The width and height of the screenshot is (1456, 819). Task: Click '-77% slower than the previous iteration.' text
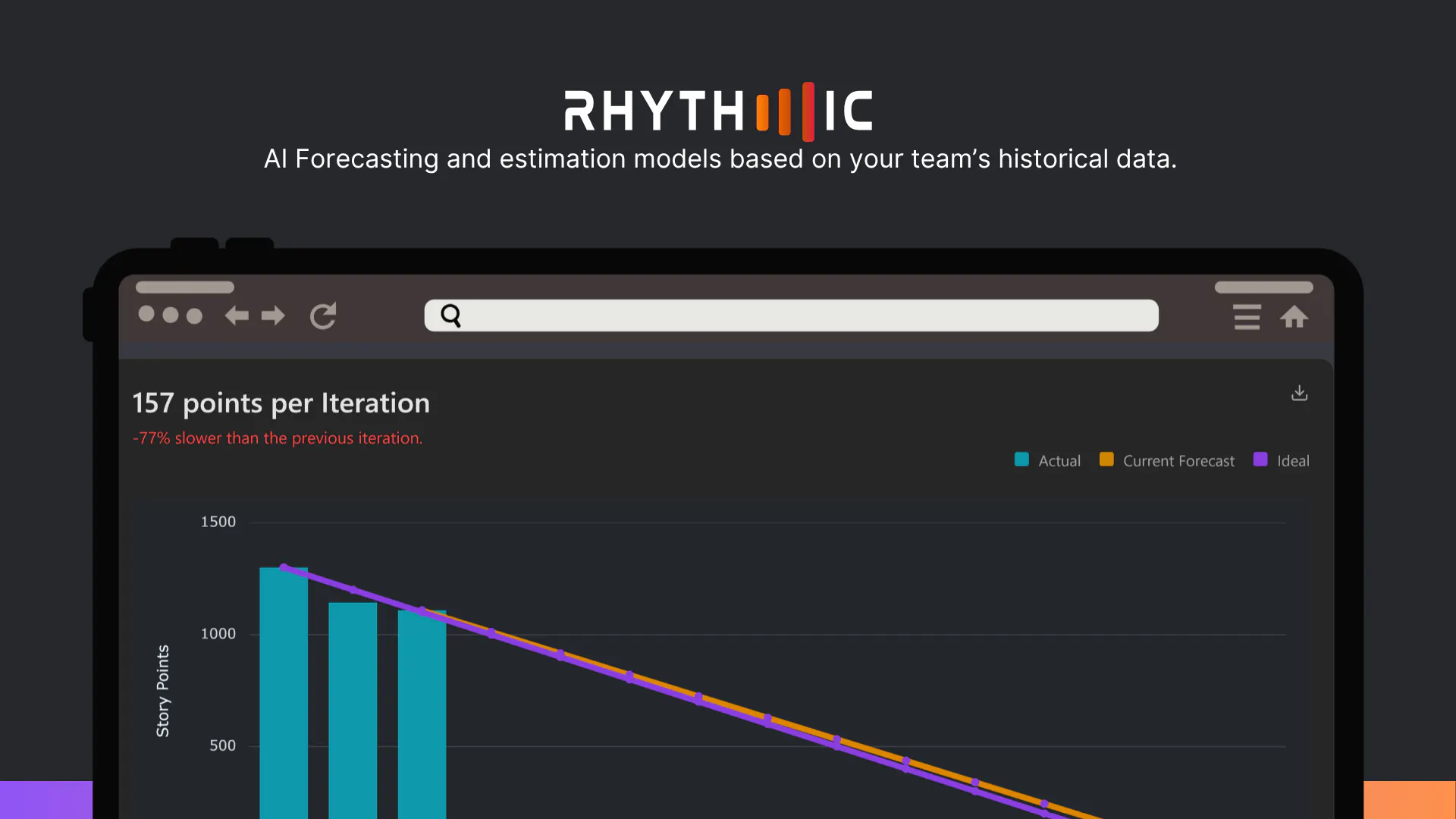tap(278, 438)
